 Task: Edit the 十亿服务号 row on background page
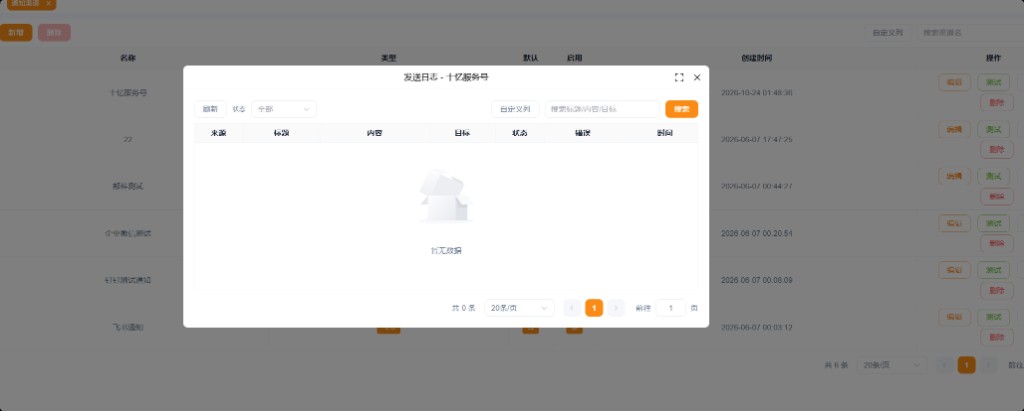pyautogui.click(x=954, y=82)
